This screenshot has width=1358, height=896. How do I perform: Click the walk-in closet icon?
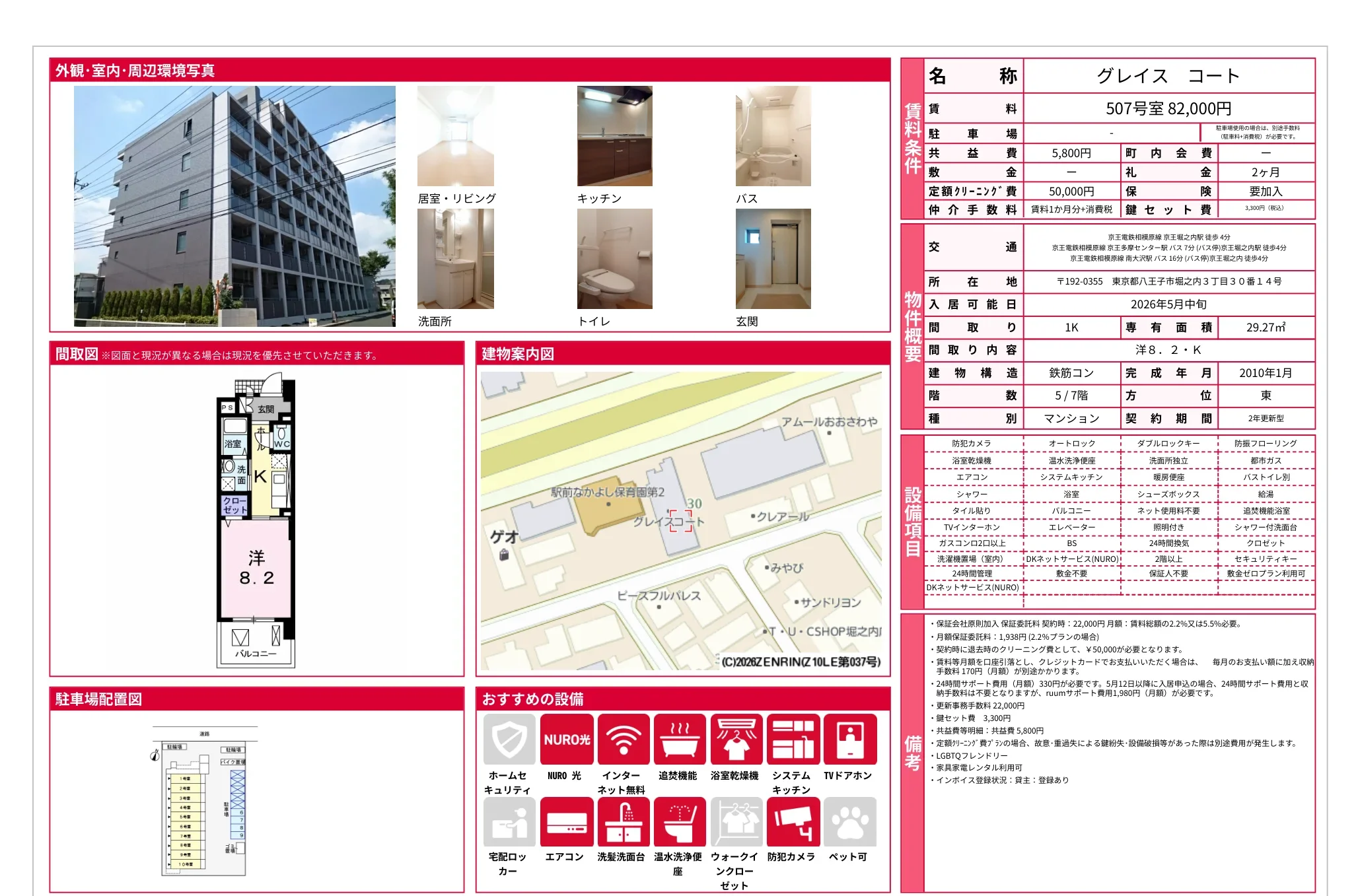[736, 822]
